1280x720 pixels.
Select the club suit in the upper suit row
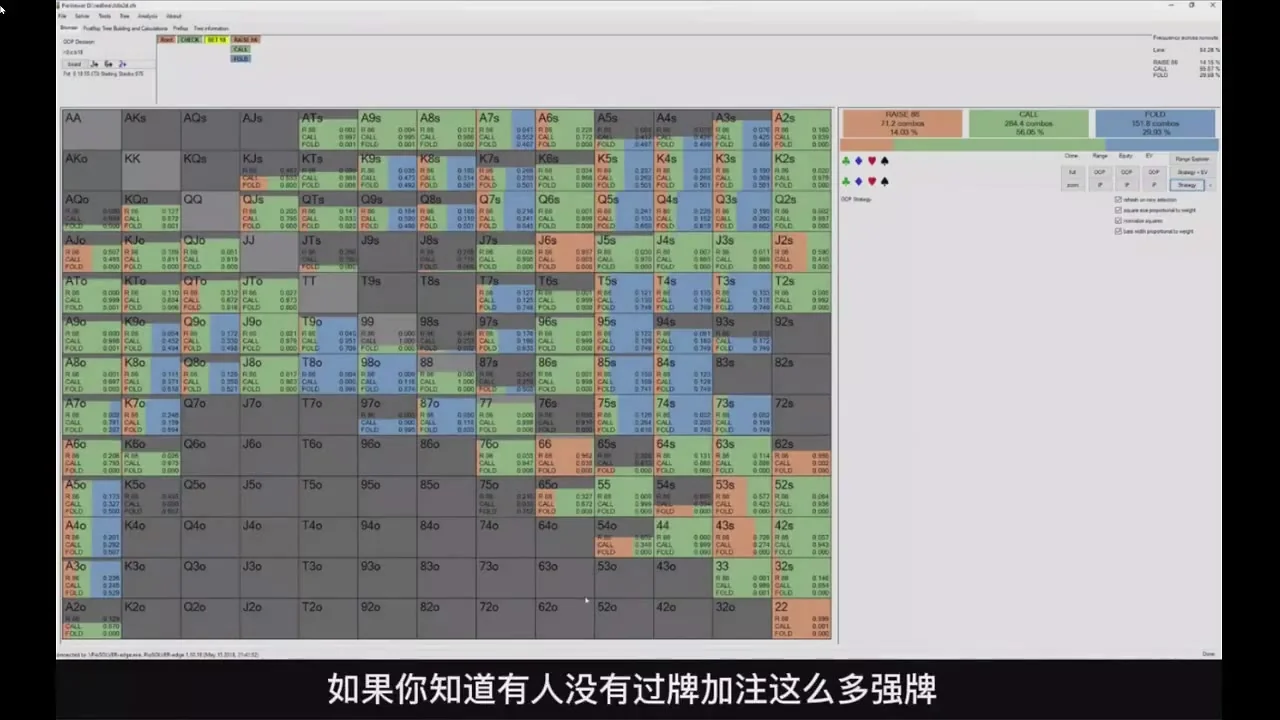click(846, 160)
